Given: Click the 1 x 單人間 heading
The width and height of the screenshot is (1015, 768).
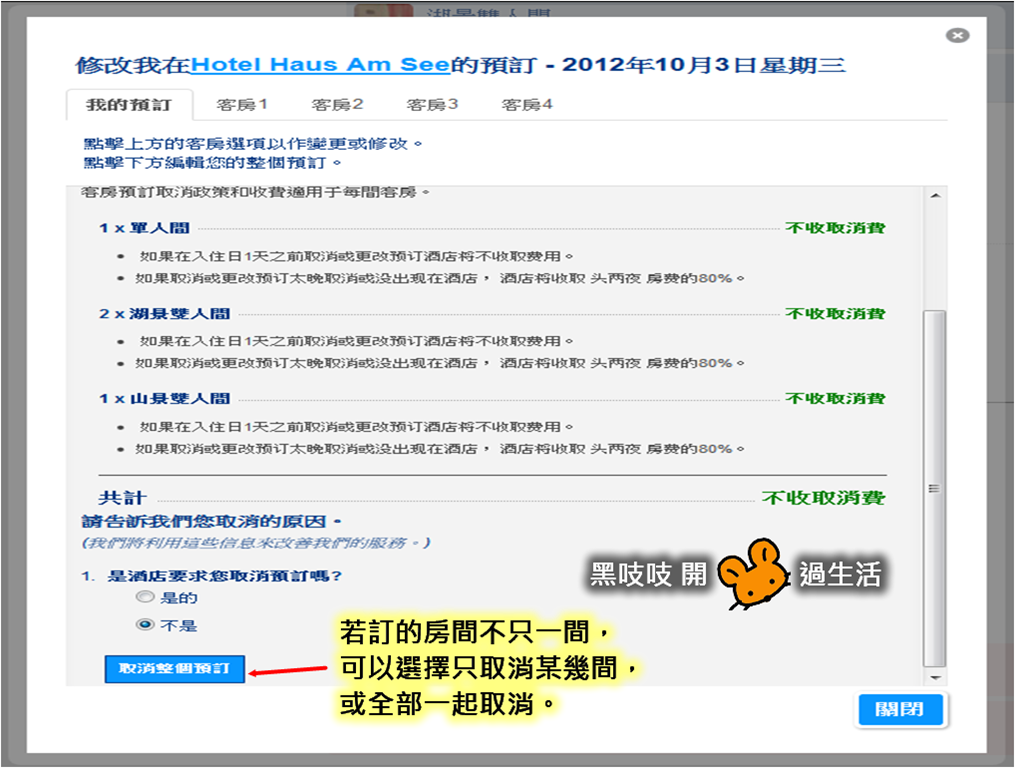Looking at the screenshot, I should [144, 228].
